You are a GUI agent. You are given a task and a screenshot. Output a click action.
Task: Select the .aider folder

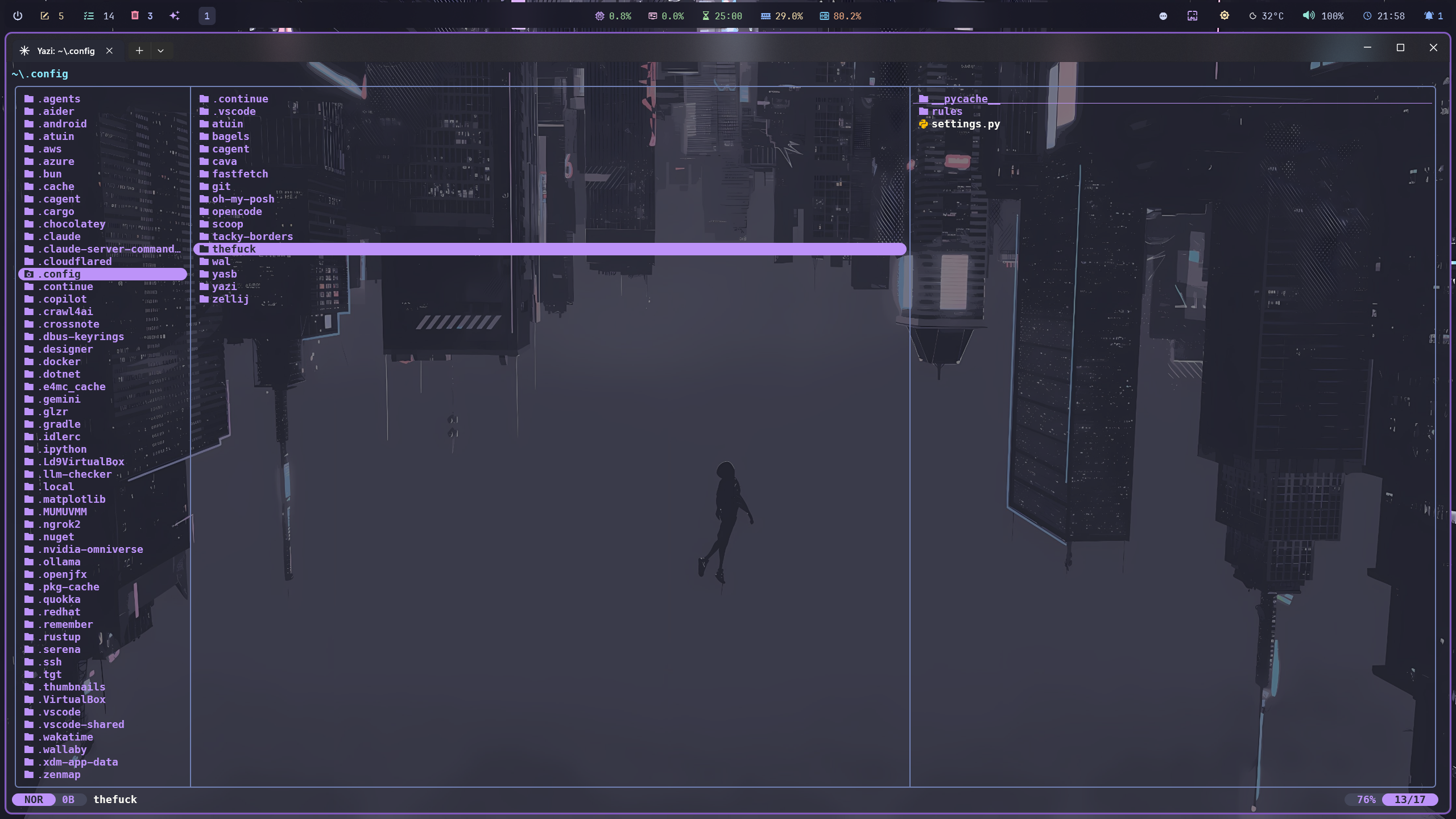point(102,111)
